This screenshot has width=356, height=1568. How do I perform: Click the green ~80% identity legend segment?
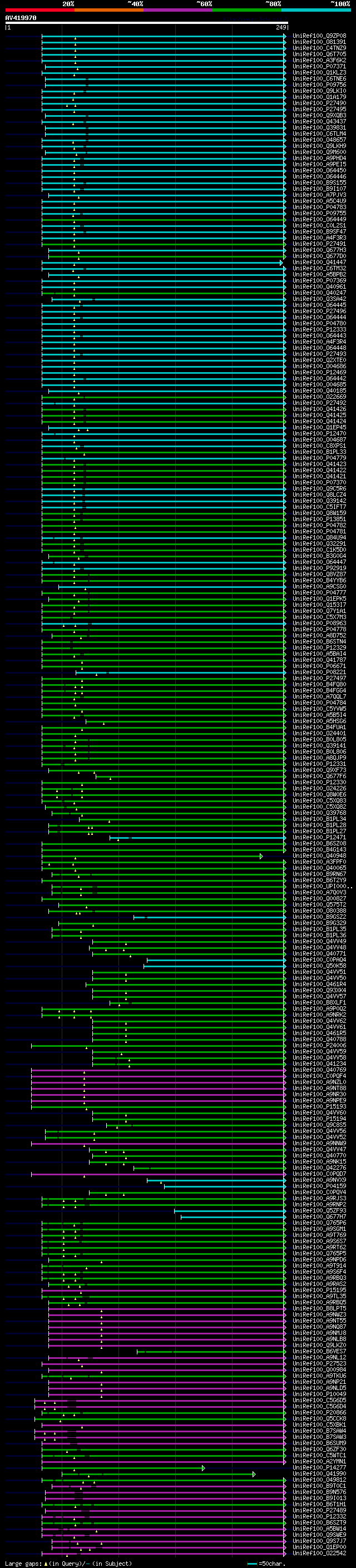(x=247, y=10)
